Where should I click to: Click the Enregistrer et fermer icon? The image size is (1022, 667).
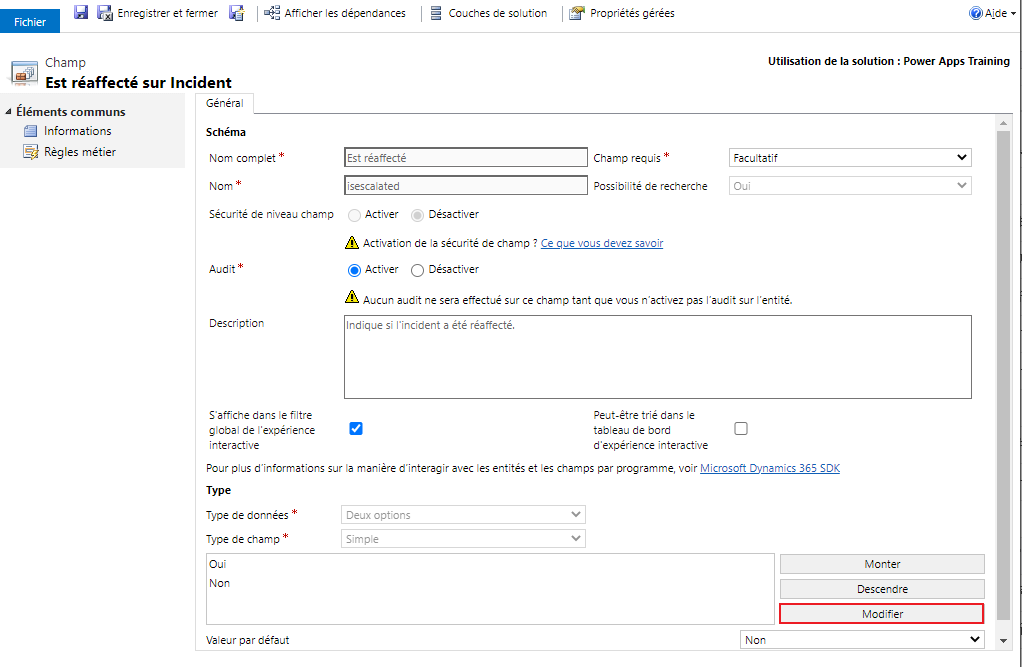pyautogui.click(x=105, y=12)
